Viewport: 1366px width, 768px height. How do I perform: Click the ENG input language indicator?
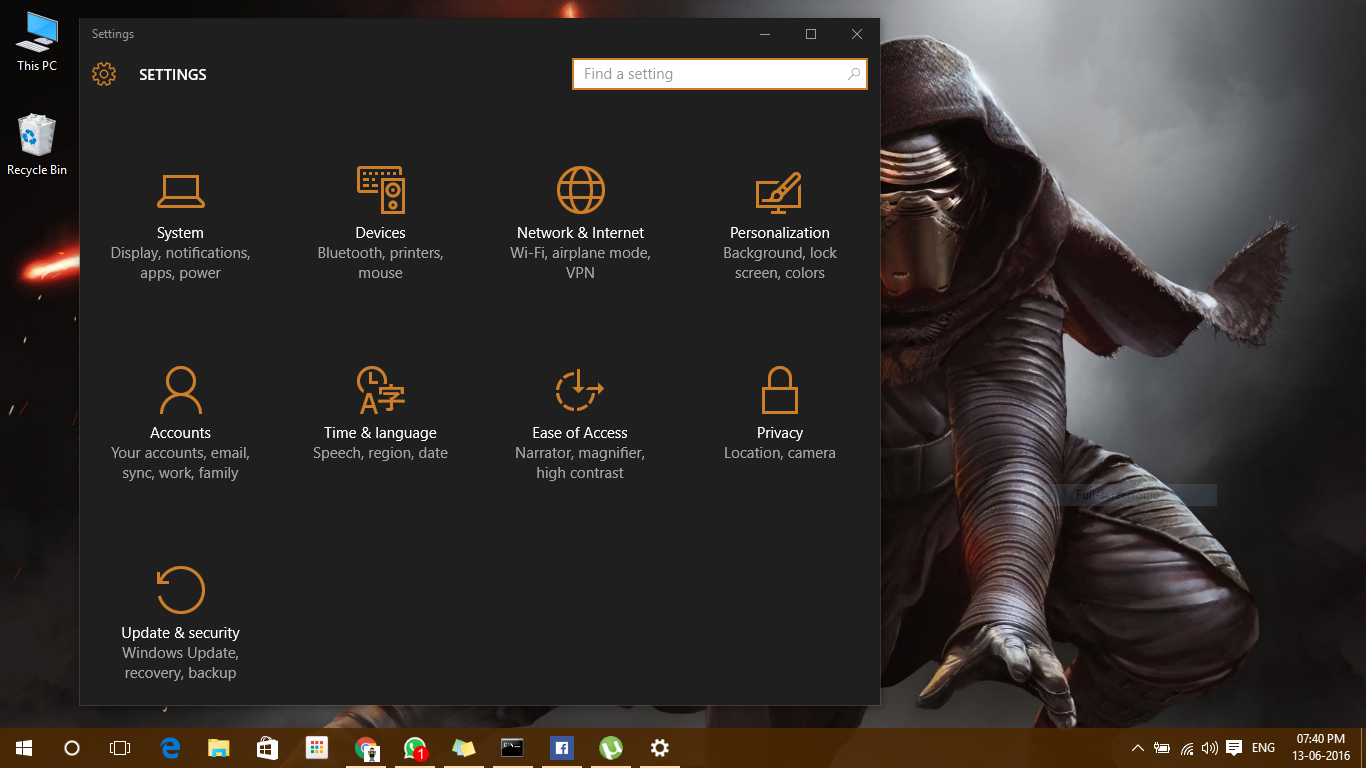(1263, 748)
